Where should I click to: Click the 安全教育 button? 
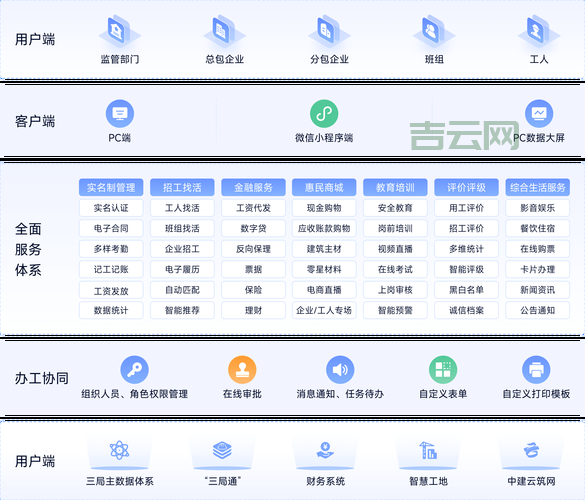point(395,208)
